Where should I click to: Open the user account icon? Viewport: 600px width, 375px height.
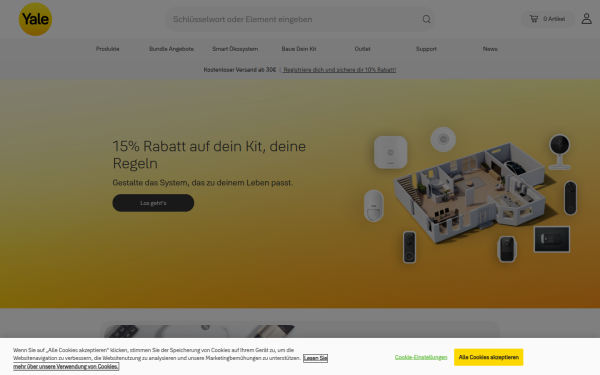click(x=586, y=19)
